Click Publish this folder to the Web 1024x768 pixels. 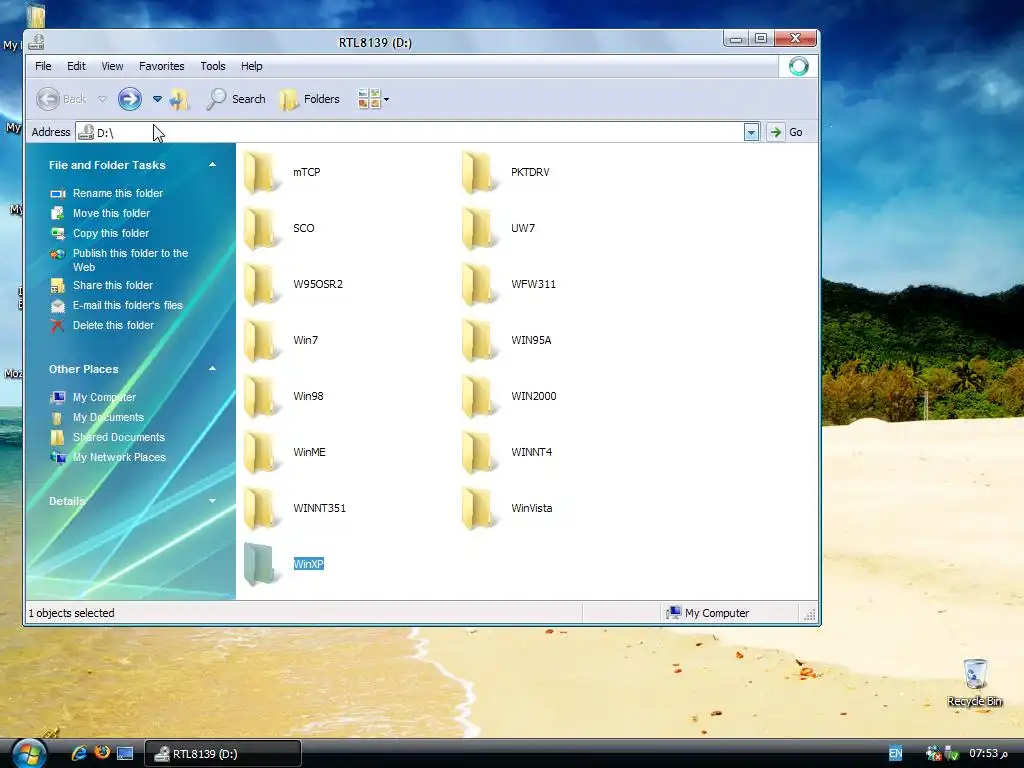tap(130, 260)
